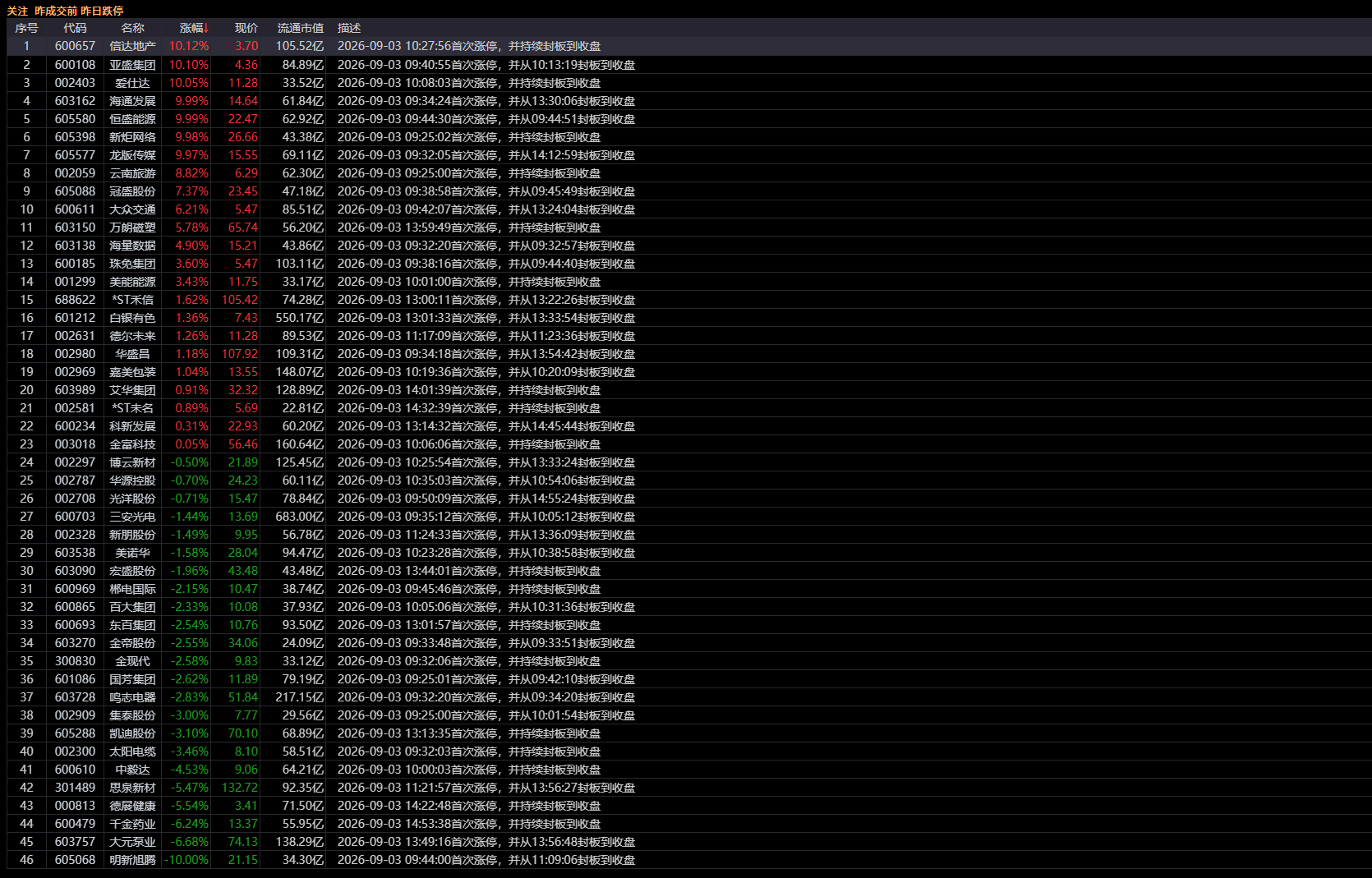Click the 65.74 price of 万朗磁塑
The width and height of the screenshot is (1372, 878).
tap(243, 227)
